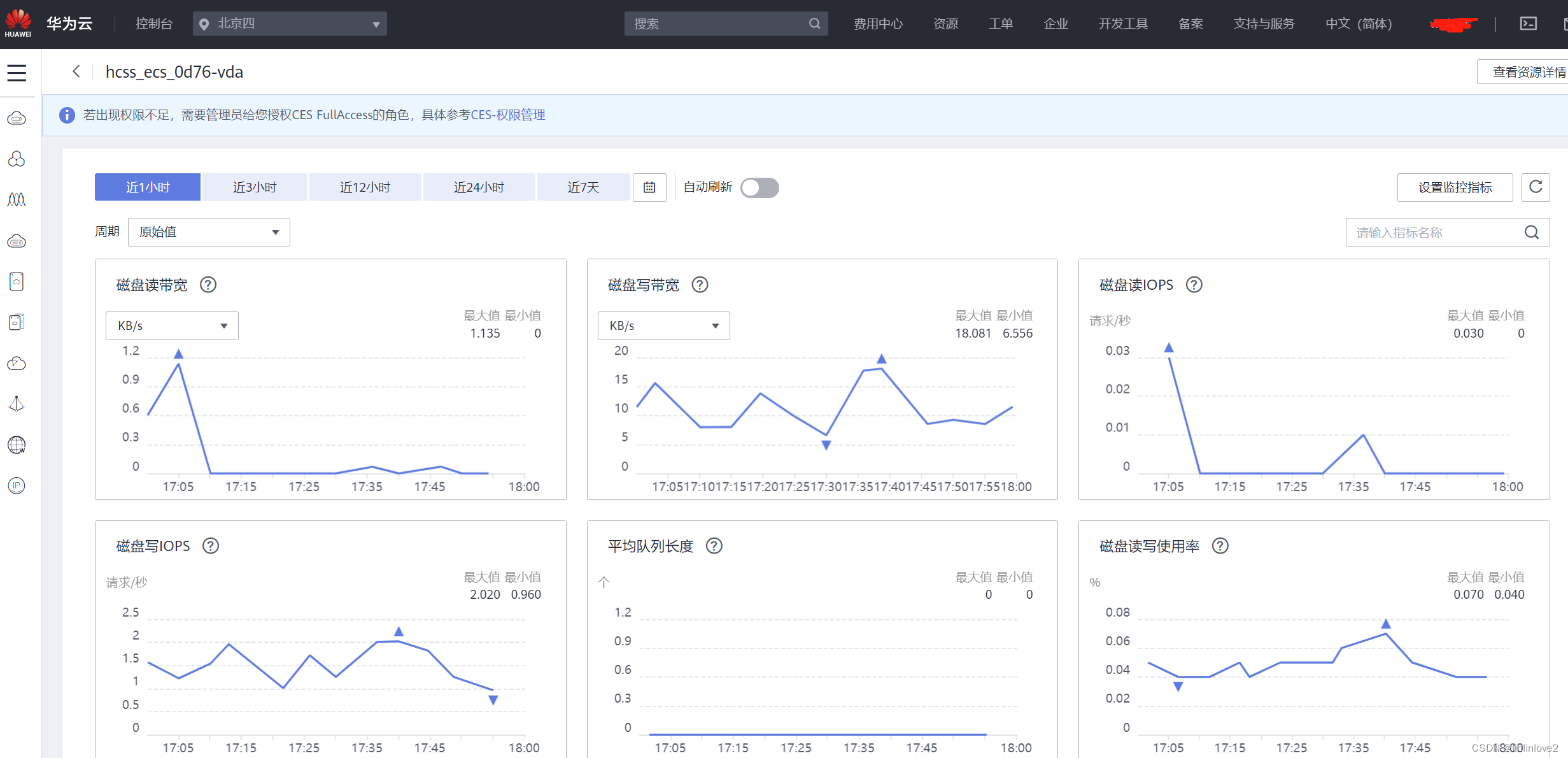Show help for 平均队列长度
Image resolution: width=1568 pixels, height=758 pixels.
point(714,546)
